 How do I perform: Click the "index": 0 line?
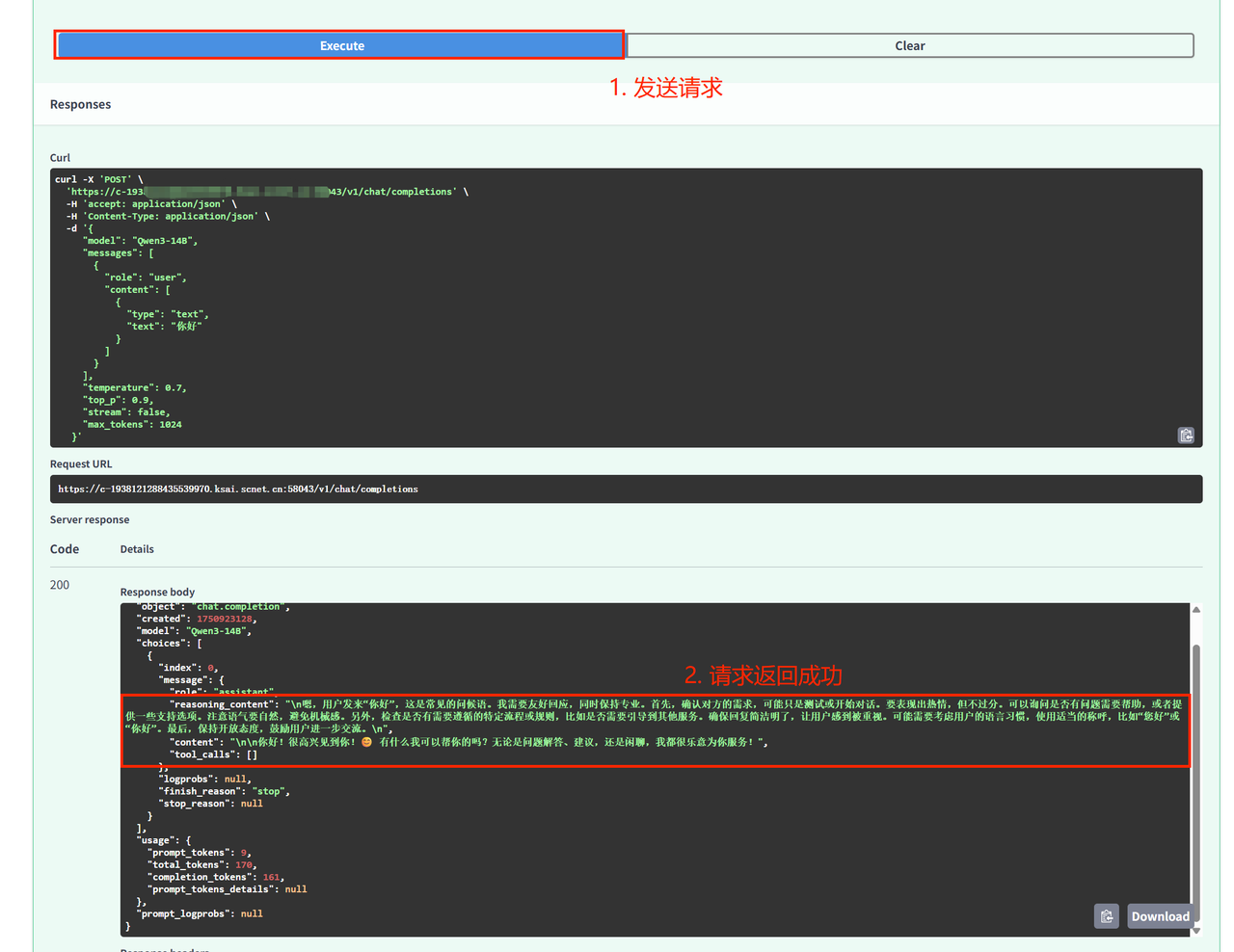(189, 668)
